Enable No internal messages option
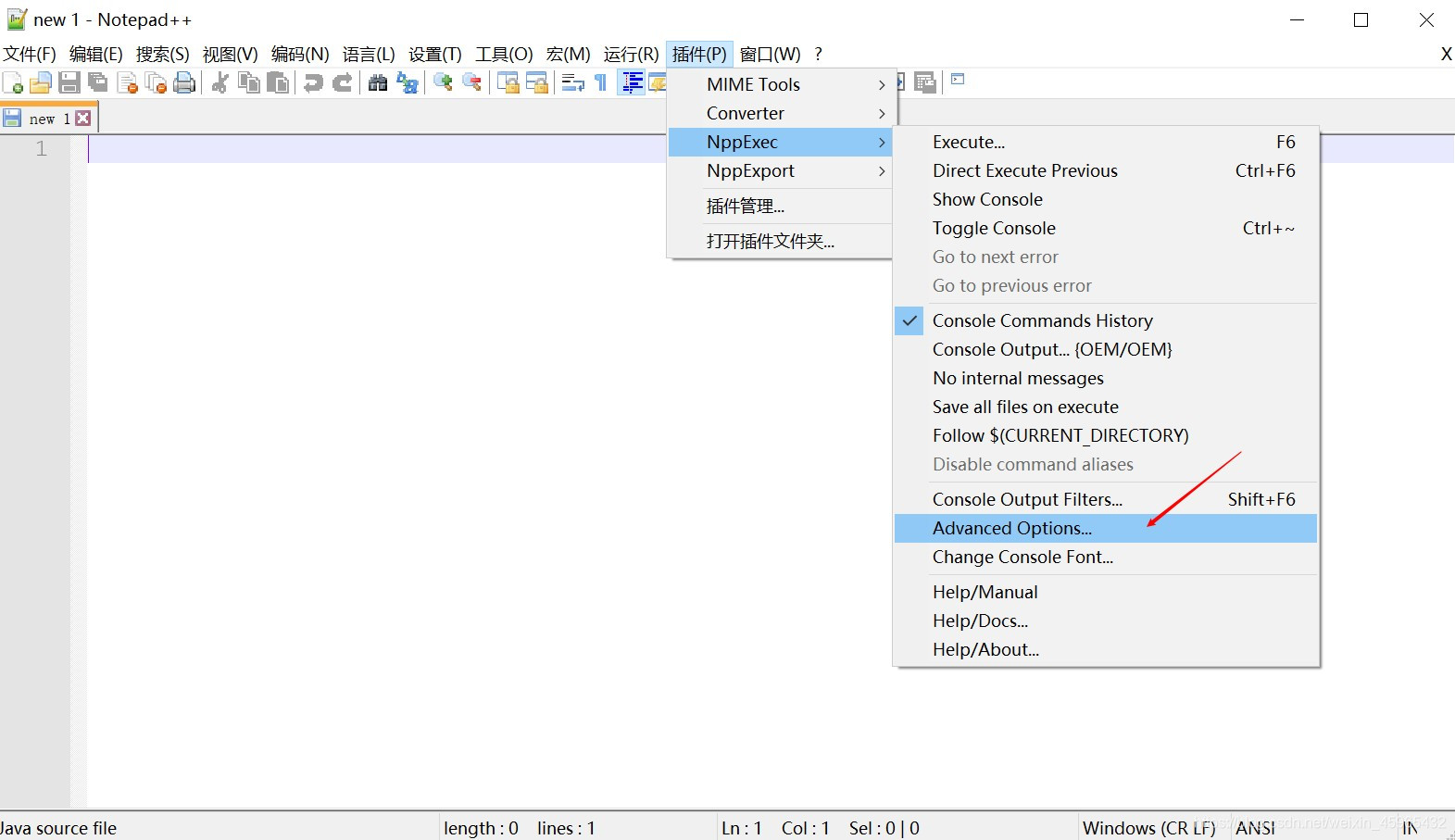Screen dimensions: 1455x840 (x=1106, y=378)
